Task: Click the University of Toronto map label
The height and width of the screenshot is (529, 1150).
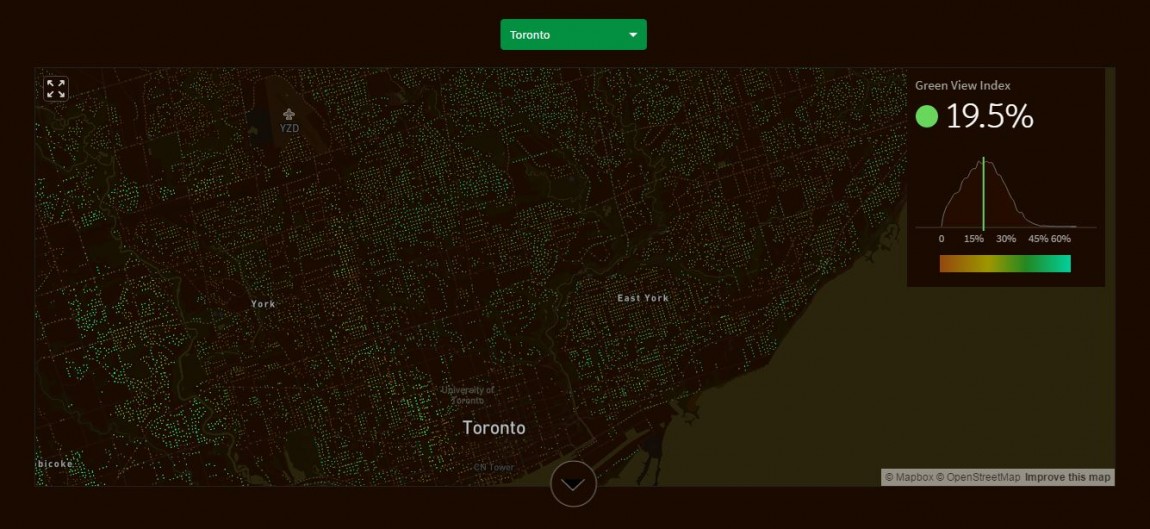Action: [x=468, y=395]
